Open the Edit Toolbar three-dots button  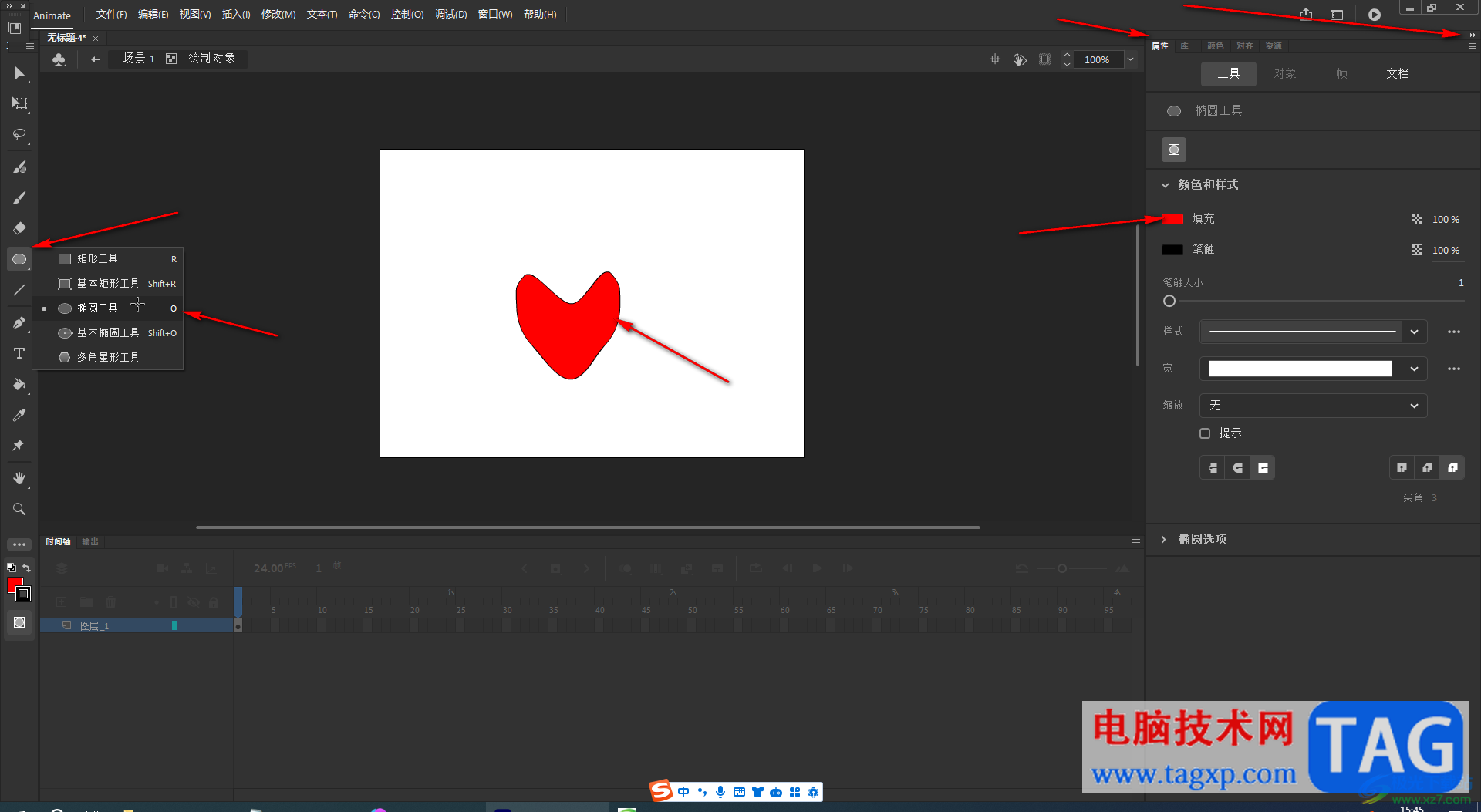pos(19,544)
